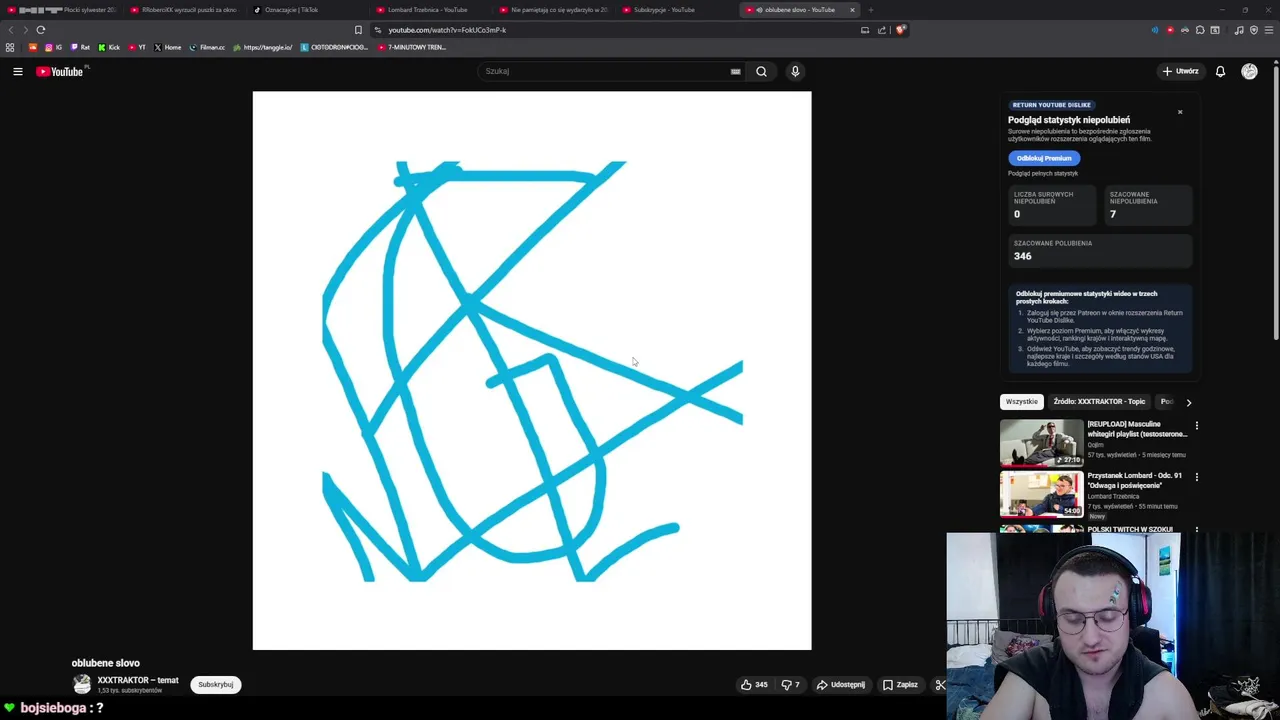Close the oblubene slovo tab

852,10
